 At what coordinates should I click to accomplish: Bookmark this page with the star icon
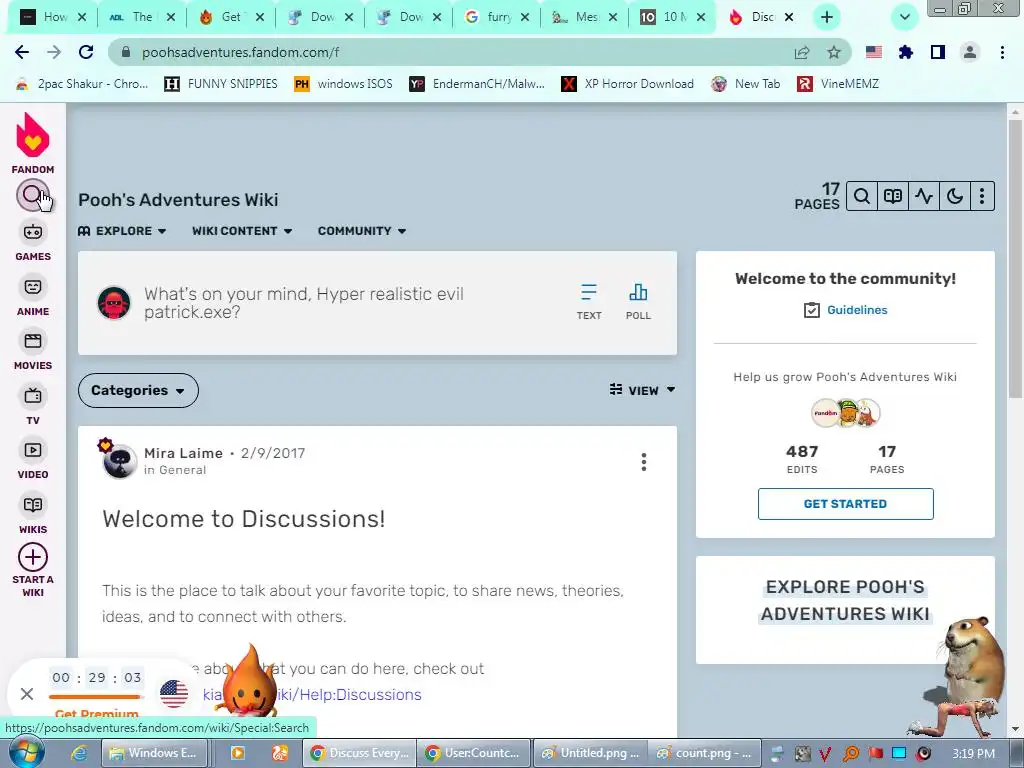point(834,52)
